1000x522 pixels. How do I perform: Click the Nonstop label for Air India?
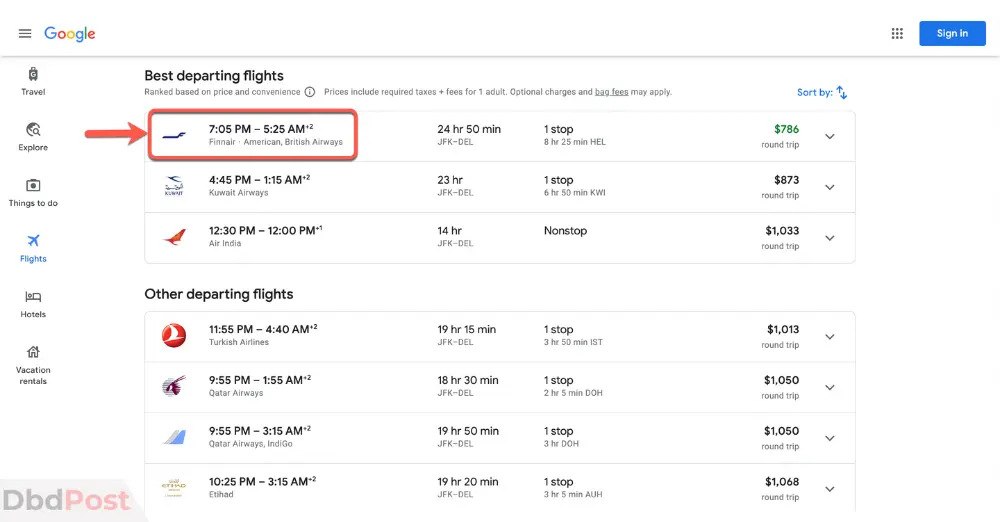coord(565,231)
